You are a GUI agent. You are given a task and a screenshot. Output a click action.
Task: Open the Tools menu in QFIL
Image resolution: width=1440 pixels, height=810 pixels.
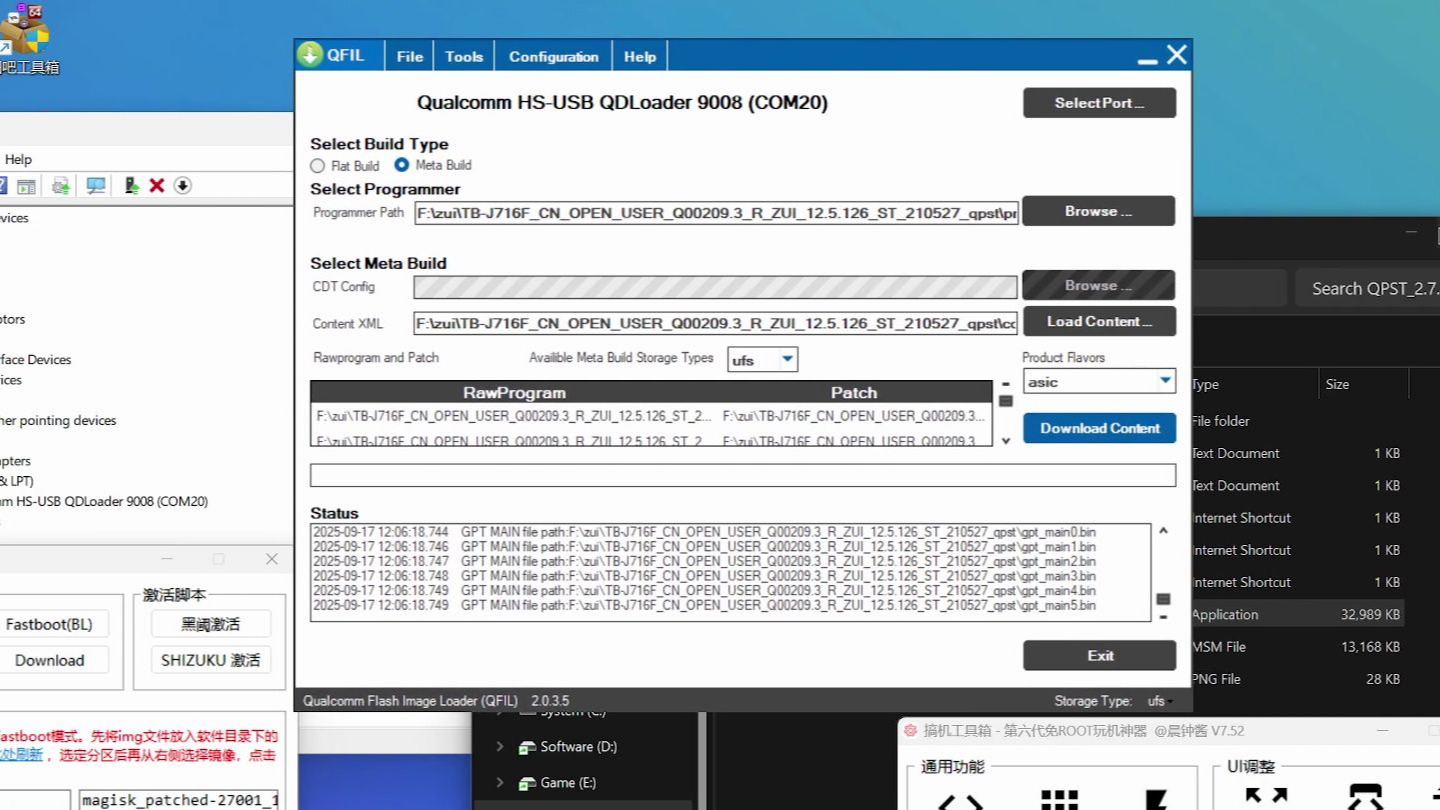[464, 56]
